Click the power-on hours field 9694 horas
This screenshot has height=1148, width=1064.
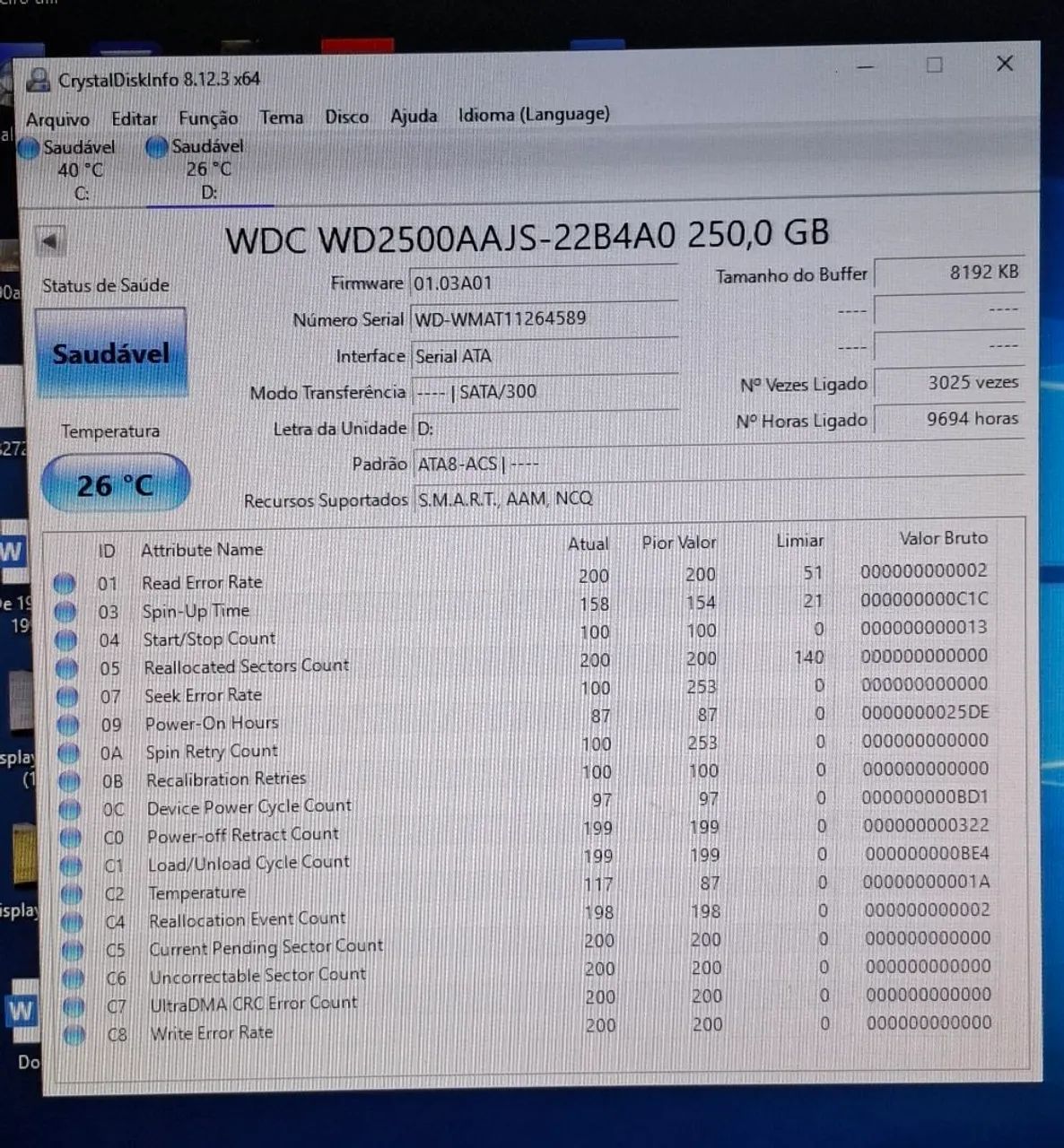point(949,419)
